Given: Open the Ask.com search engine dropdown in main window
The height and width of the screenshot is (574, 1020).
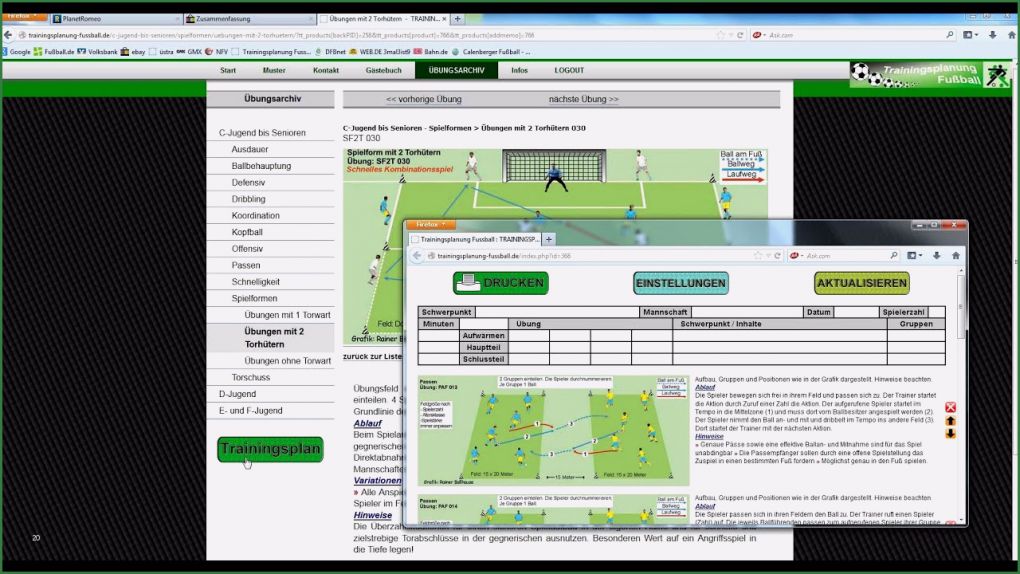Looking at the screenshot, I should pyautogui.click(x=758, y=35).
